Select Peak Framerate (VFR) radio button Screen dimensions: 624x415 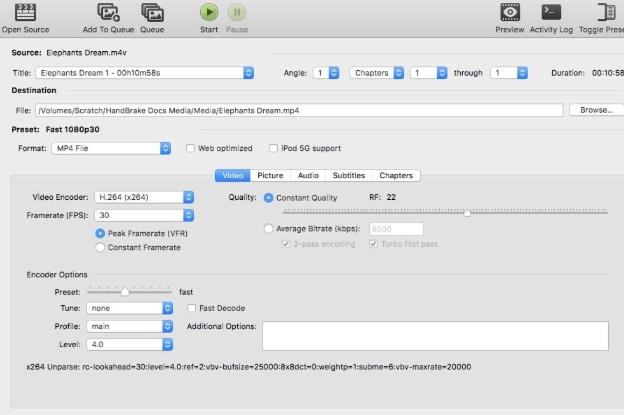point(100,233)
